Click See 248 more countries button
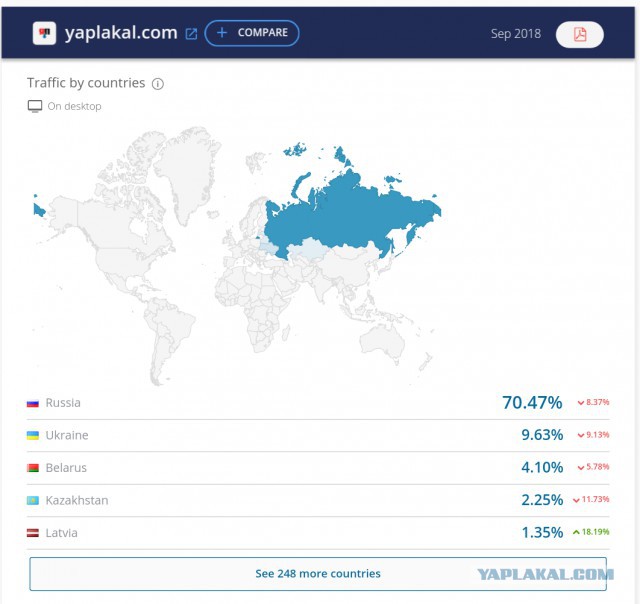 coord(318,574)
